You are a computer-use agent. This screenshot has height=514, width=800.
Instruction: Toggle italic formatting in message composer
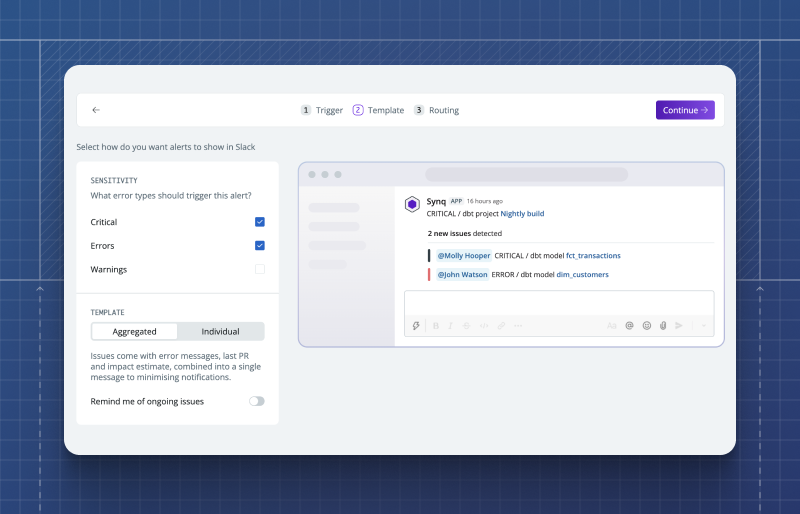click(450, 326)
